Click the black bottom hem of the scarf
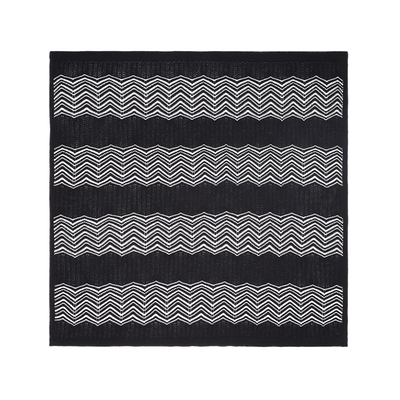This screenshot has width=400, height=400. (199, 336)
